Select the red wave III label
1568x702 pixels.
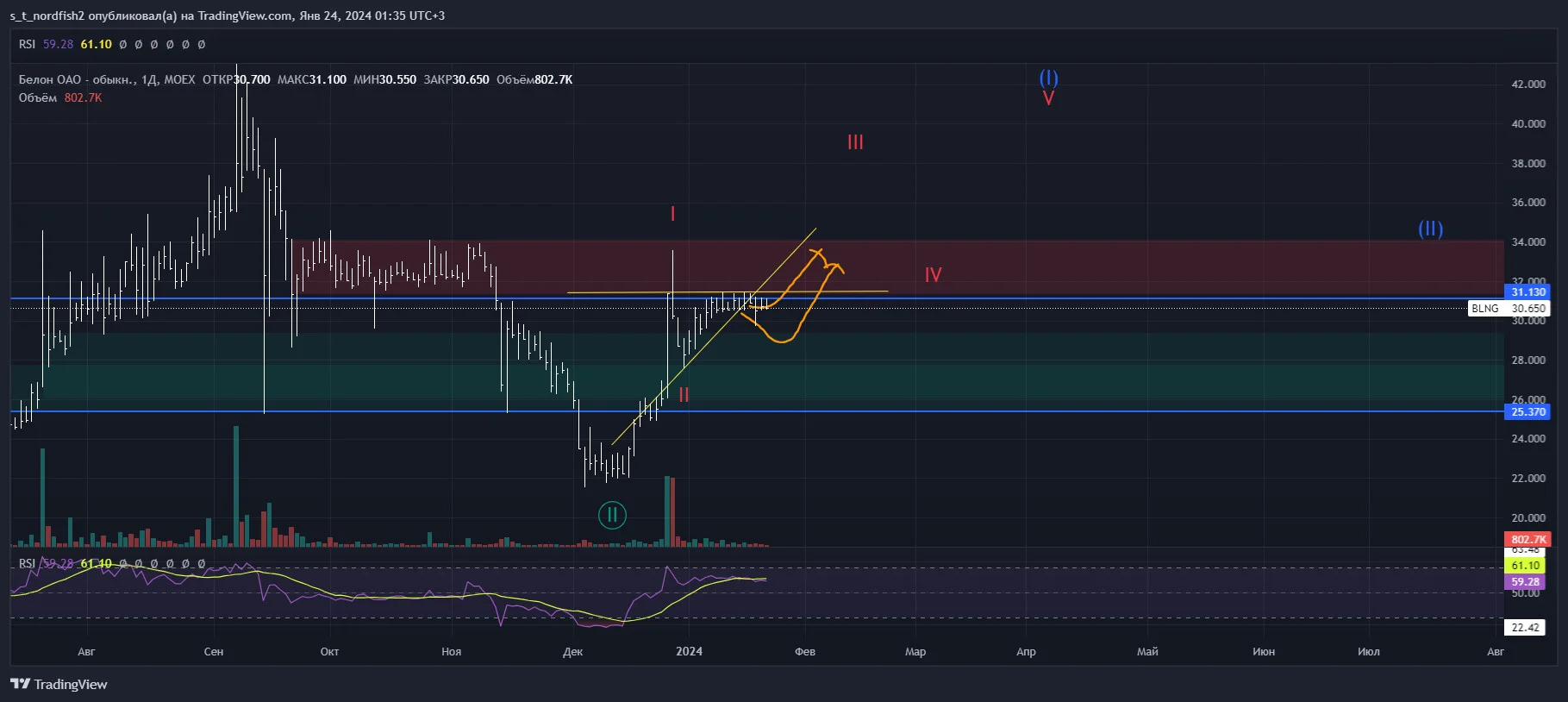coord(855,142)
